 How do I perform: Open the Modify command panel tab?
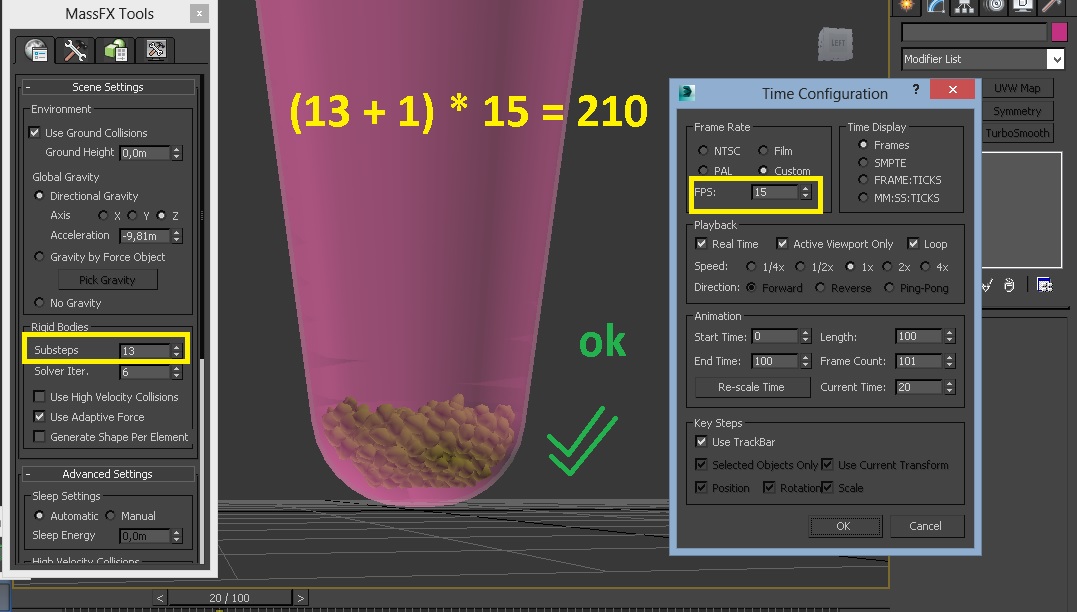click(936, 6)
